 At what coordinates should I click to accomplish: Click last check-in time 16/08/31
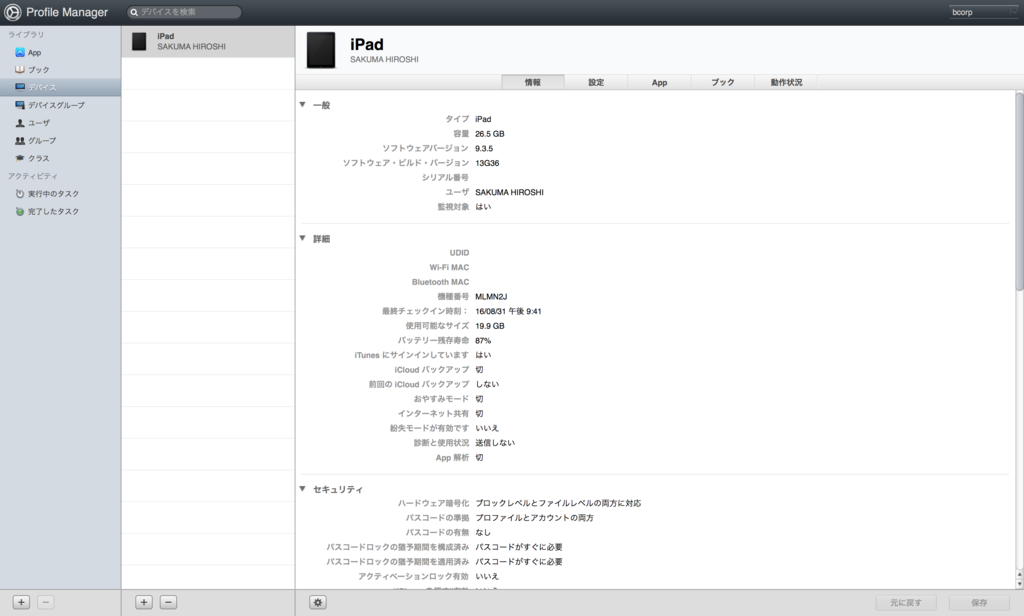tap(508, 312)
